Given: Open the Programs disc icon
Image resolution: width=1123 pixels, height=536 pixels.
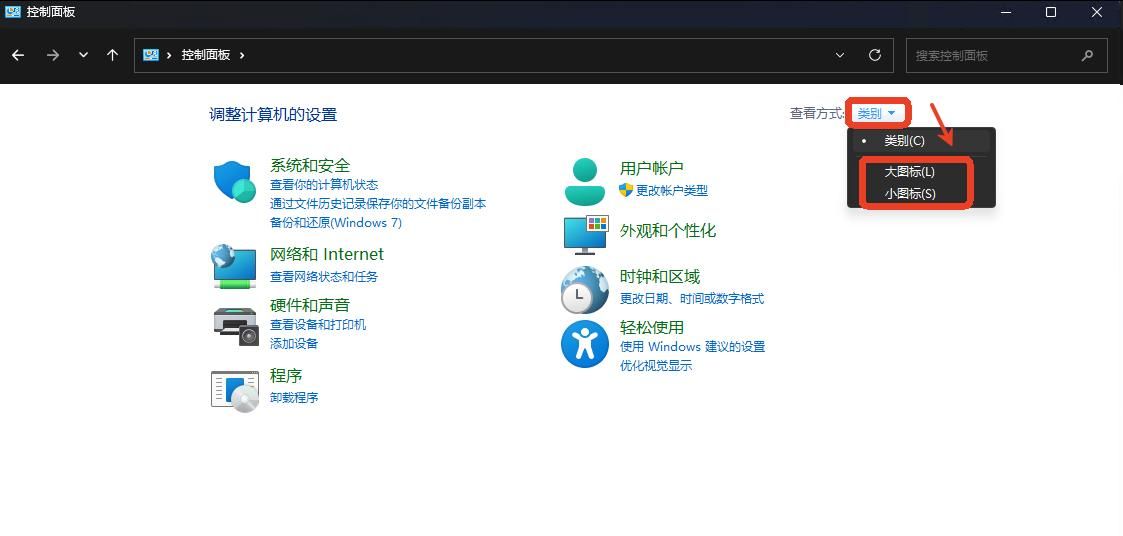Looking at the screenshot, I should click(x=235, y=389).
